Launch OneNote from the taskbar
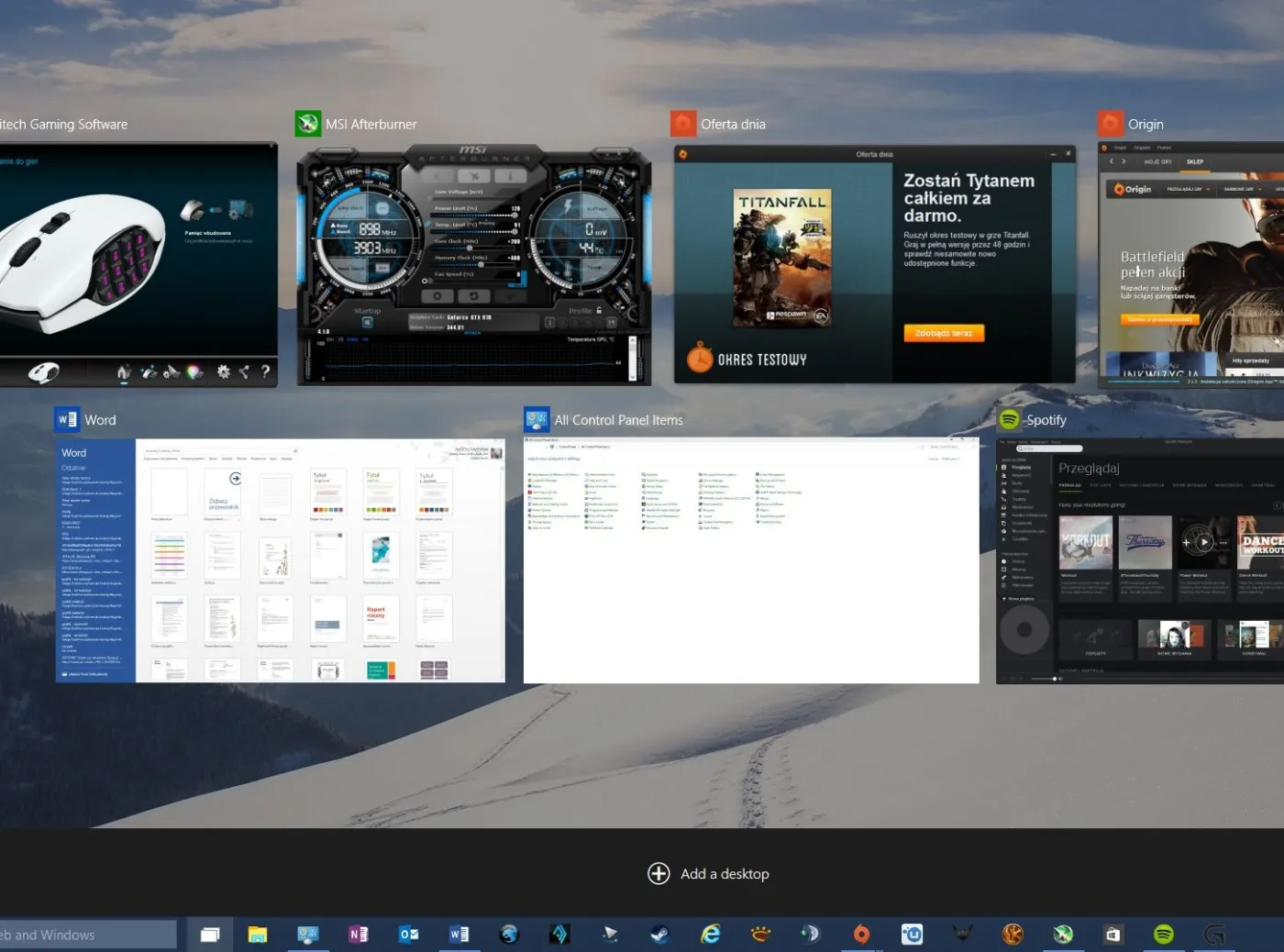The width and height of the screenshot is (1284, 952). coord(359,935)
